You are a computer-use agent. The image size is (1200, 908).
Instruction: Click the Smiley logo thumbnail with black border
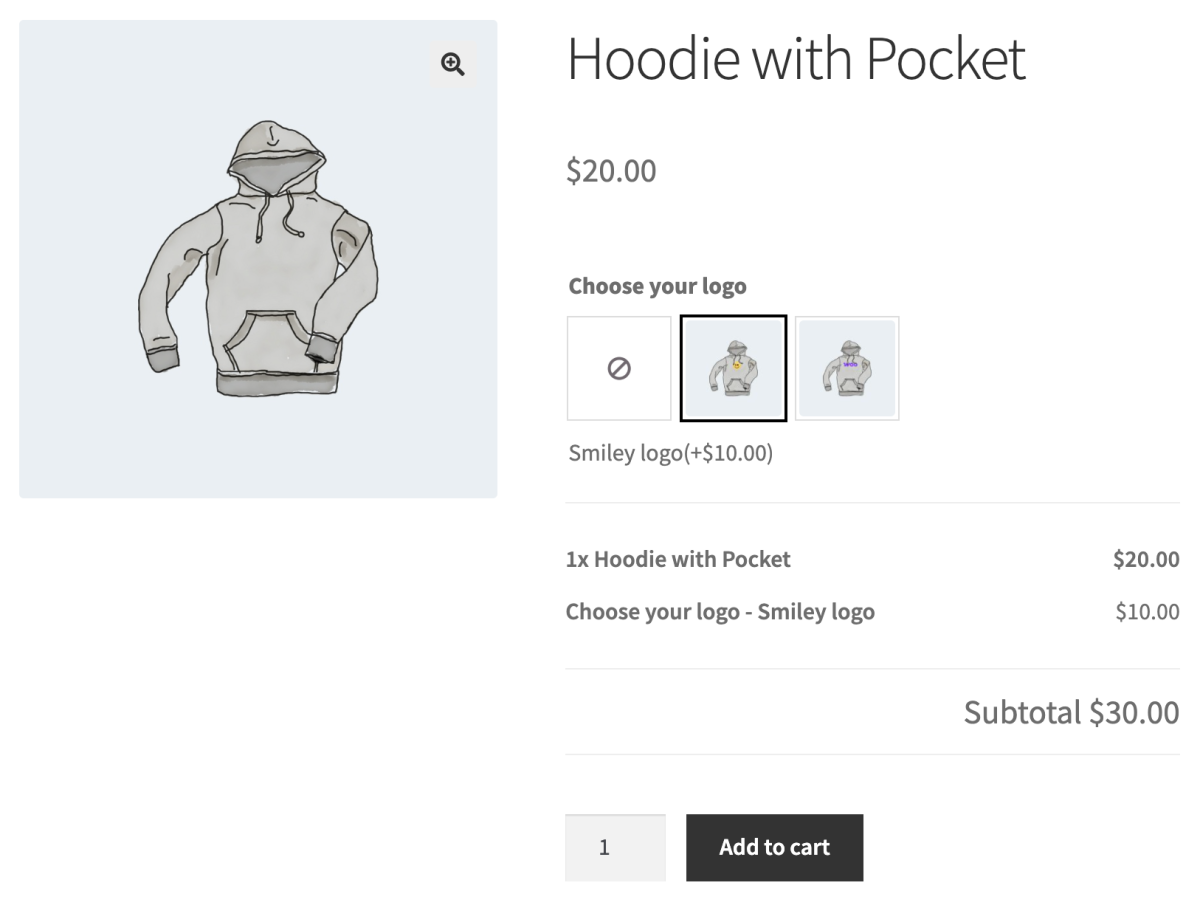[733, 368]
